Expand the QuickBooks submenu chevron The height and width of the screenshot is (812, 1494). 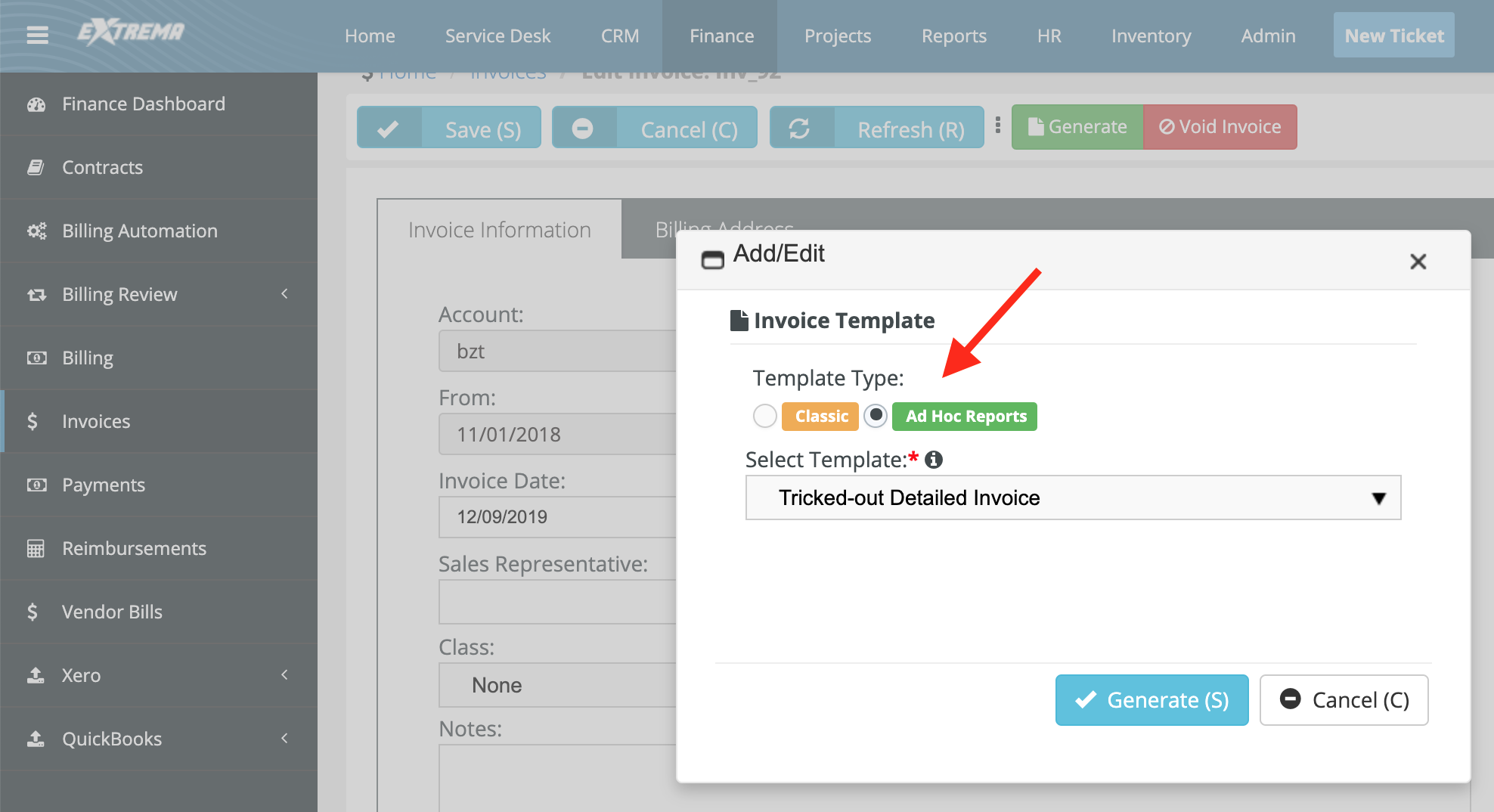tap(285, 739)
